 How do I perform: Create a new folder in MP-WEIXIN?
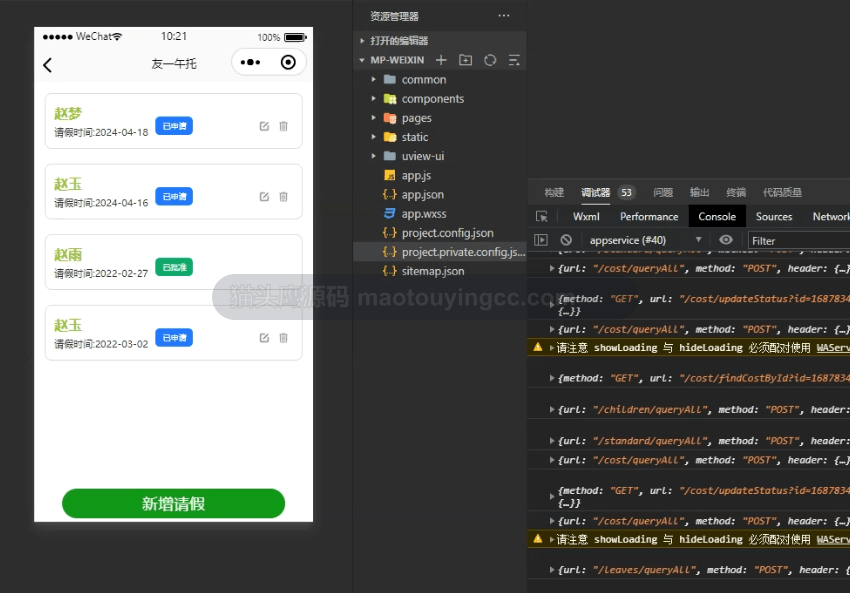pos(466,60)
